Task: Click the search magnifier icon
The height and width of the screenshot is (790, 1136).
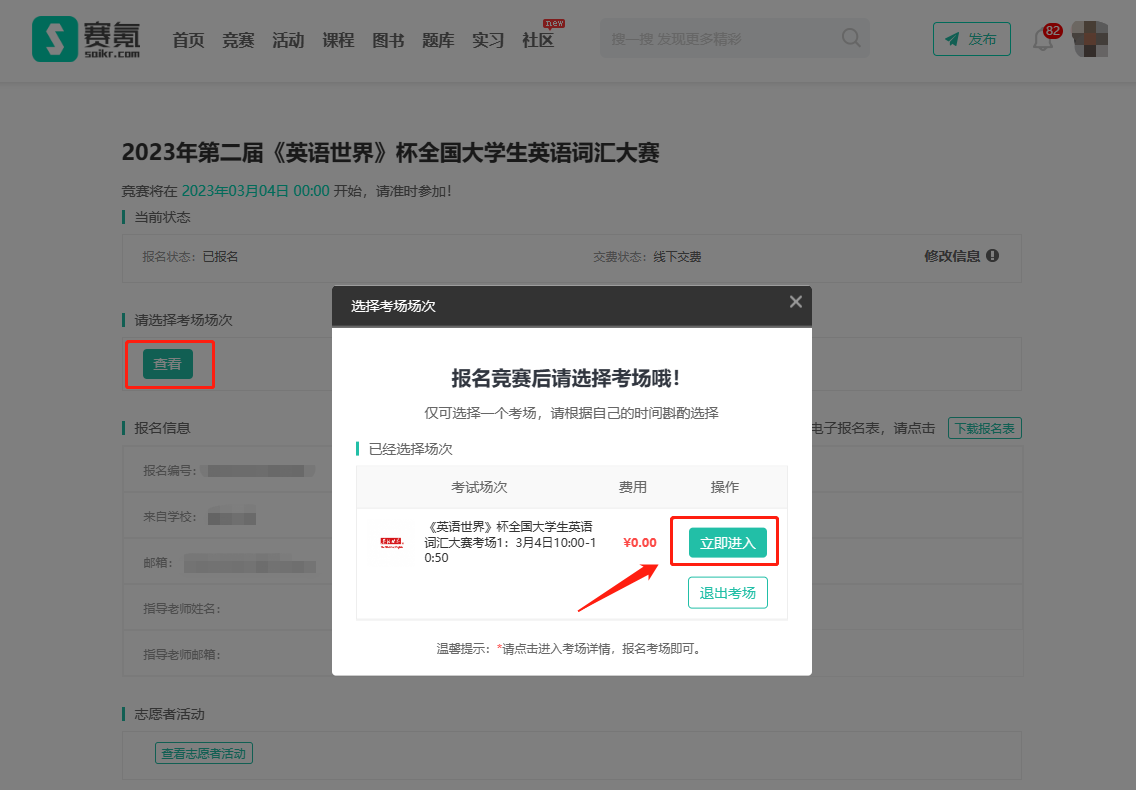Action: coord(851,38)
